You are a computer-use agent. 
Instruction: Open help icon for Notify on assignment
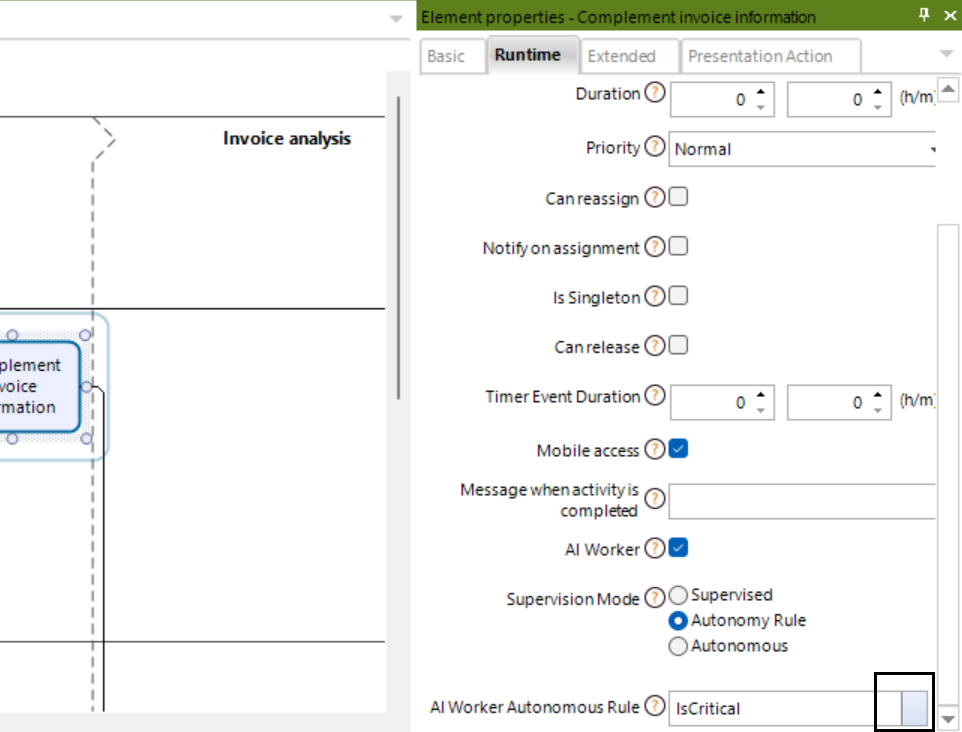pos(655,247)
